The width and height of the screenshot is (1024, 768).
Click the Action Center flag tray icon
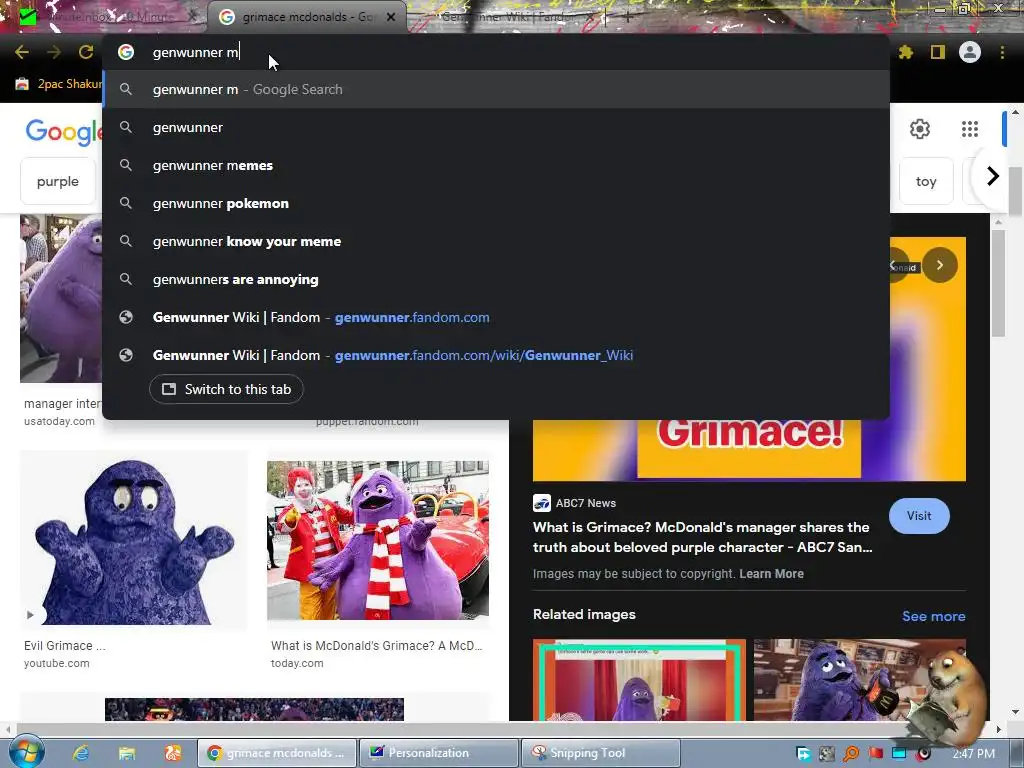click(875, 754)
